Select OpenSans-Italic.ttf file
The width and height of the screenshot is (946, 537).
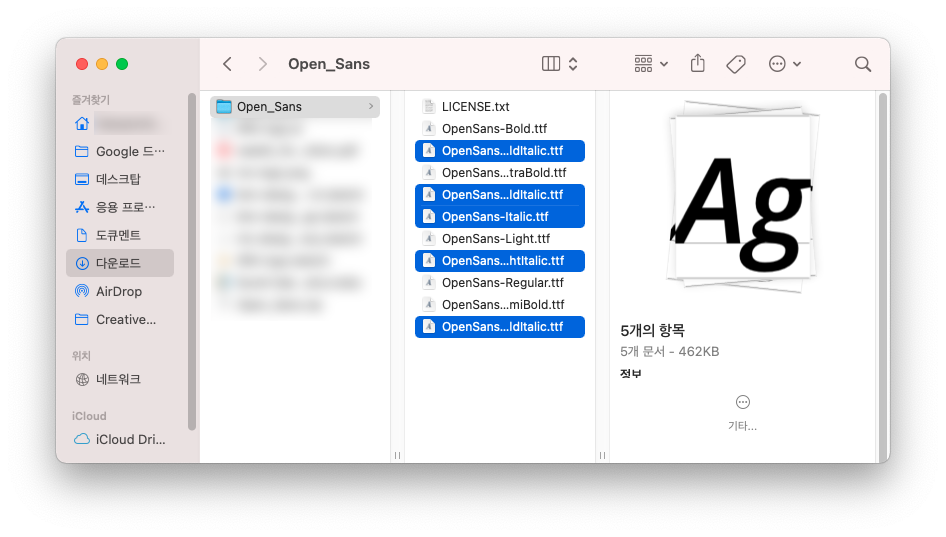(x=500, y=217)
